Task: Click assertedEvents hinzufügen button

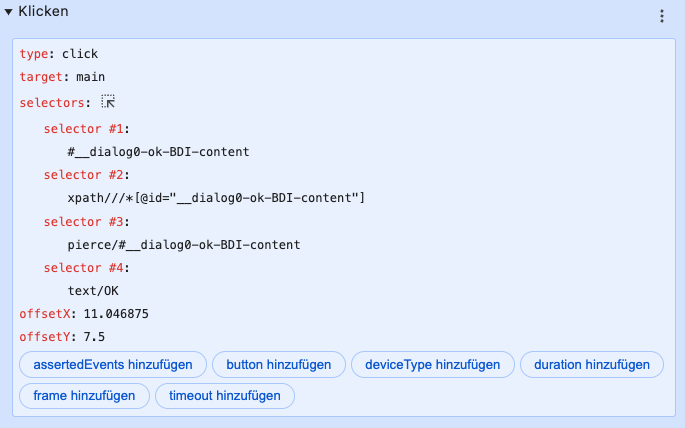Action: coord(113,365)
